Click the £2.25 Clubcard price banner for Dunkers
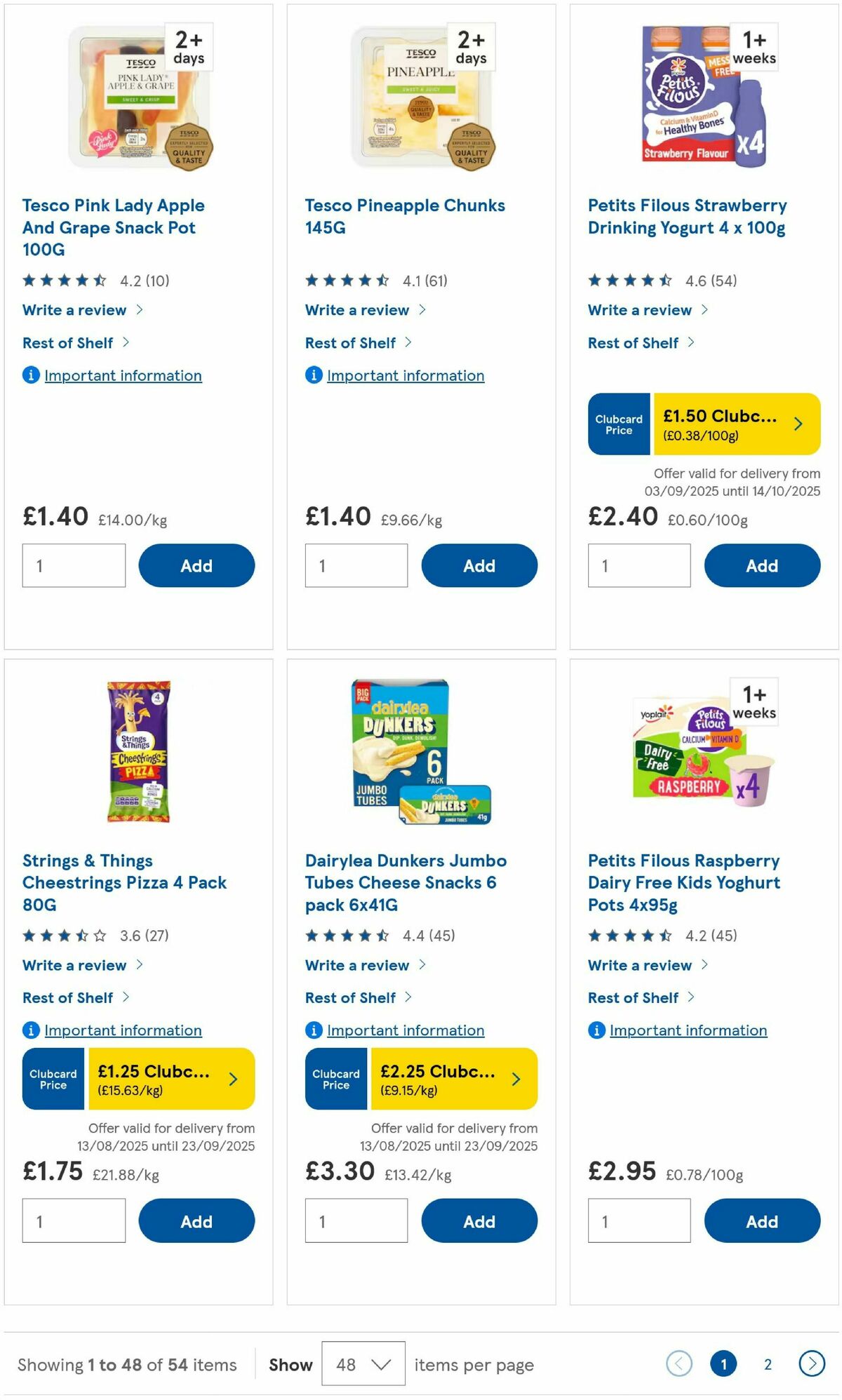The height and width of the screenshot is (1400, 842). (x=453, y=1079)
